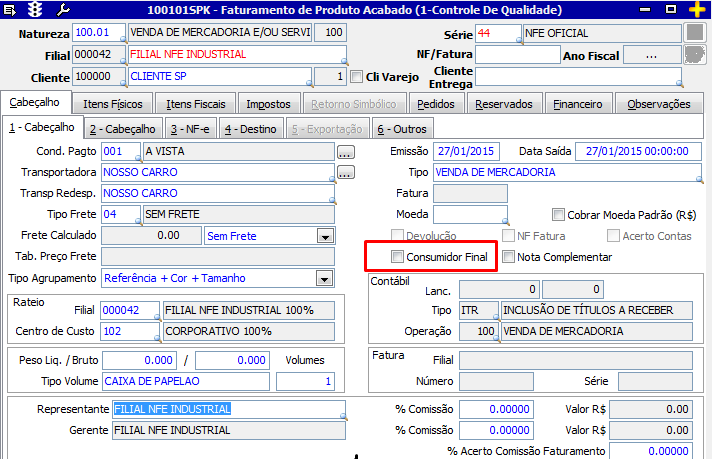
Task: Open the Reservados tab
Action: coord(504,104)
